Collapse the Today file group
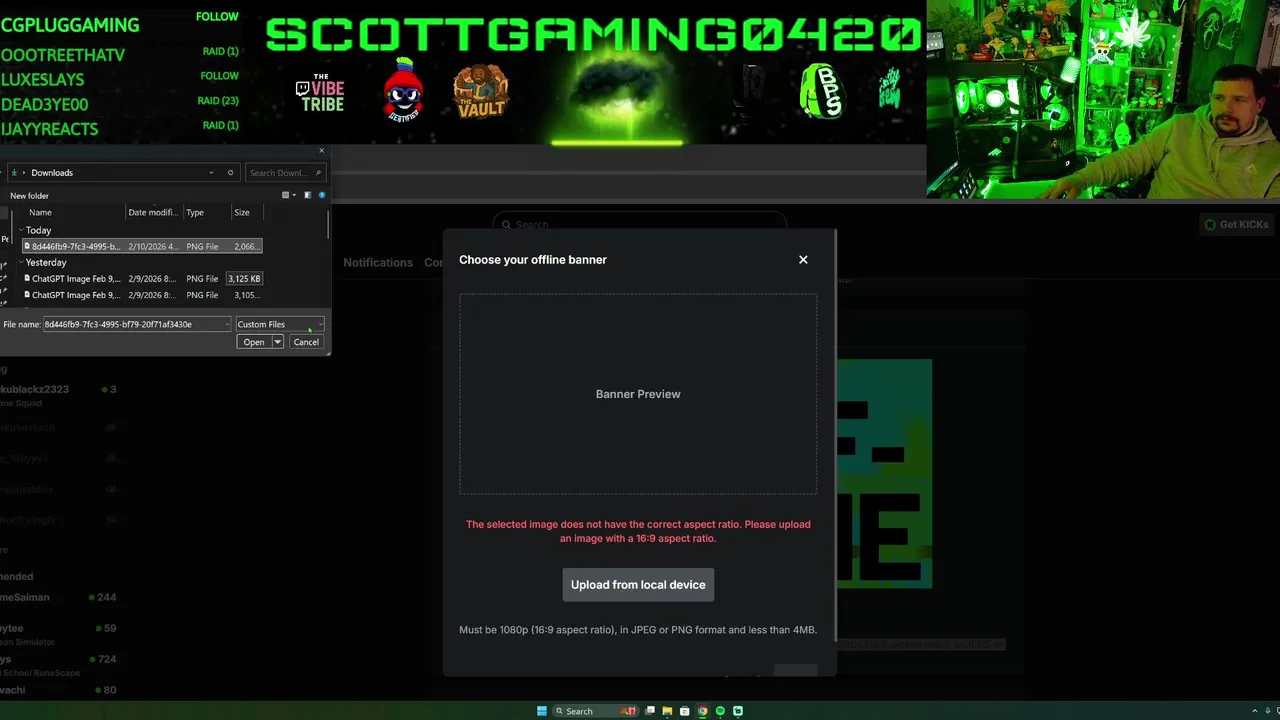The image size is (1280, 720). coord(21,230)
